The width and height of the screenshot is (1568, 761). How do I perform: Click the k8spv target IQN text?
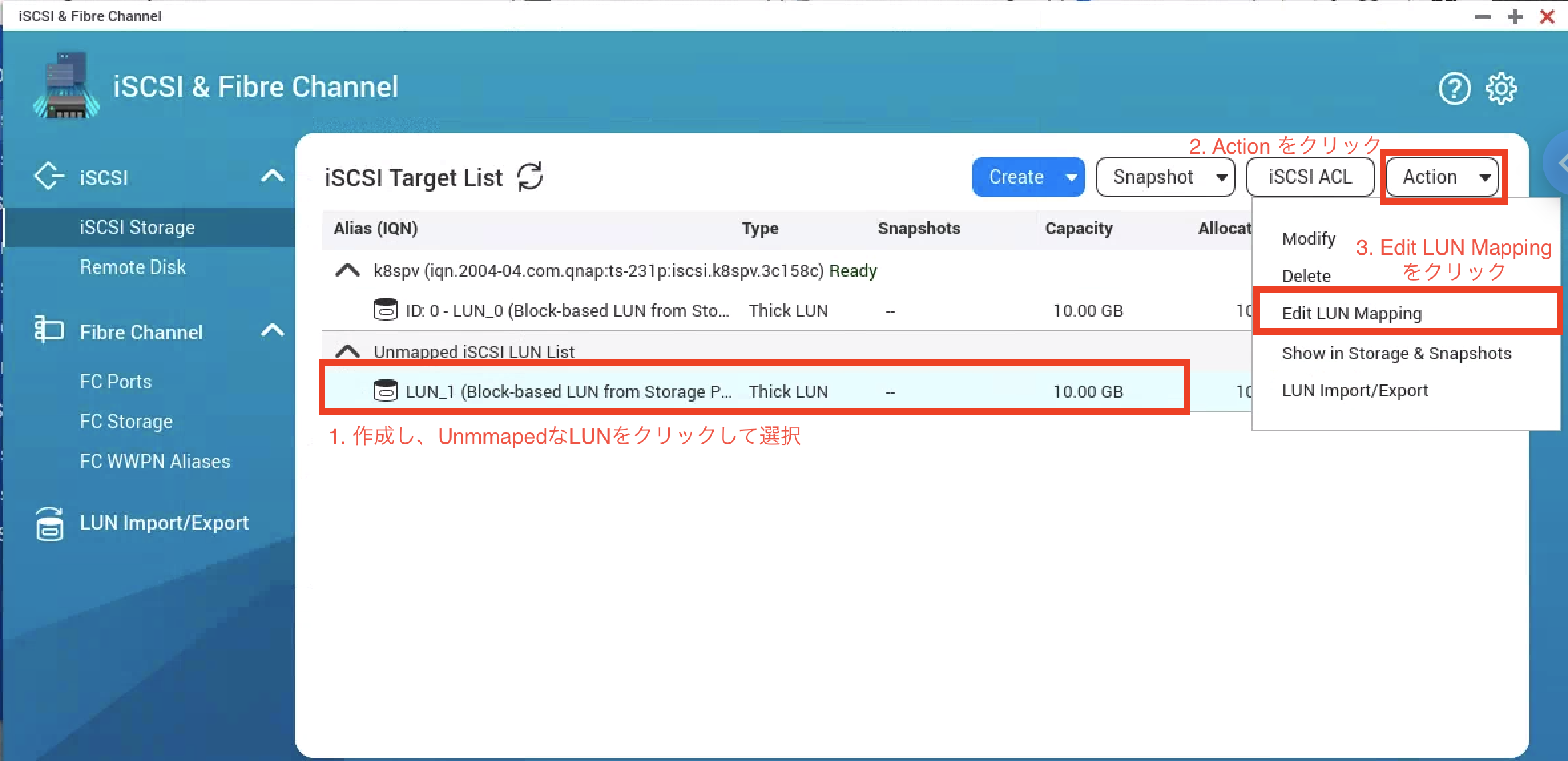(x=598, y=271)
